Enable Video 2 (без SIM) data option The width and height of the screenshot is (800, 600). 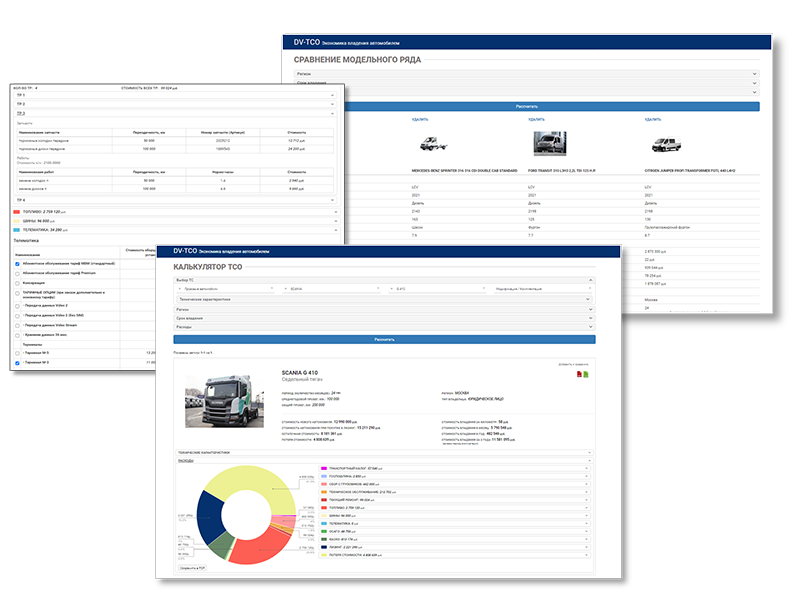click(x=17, y=316)
